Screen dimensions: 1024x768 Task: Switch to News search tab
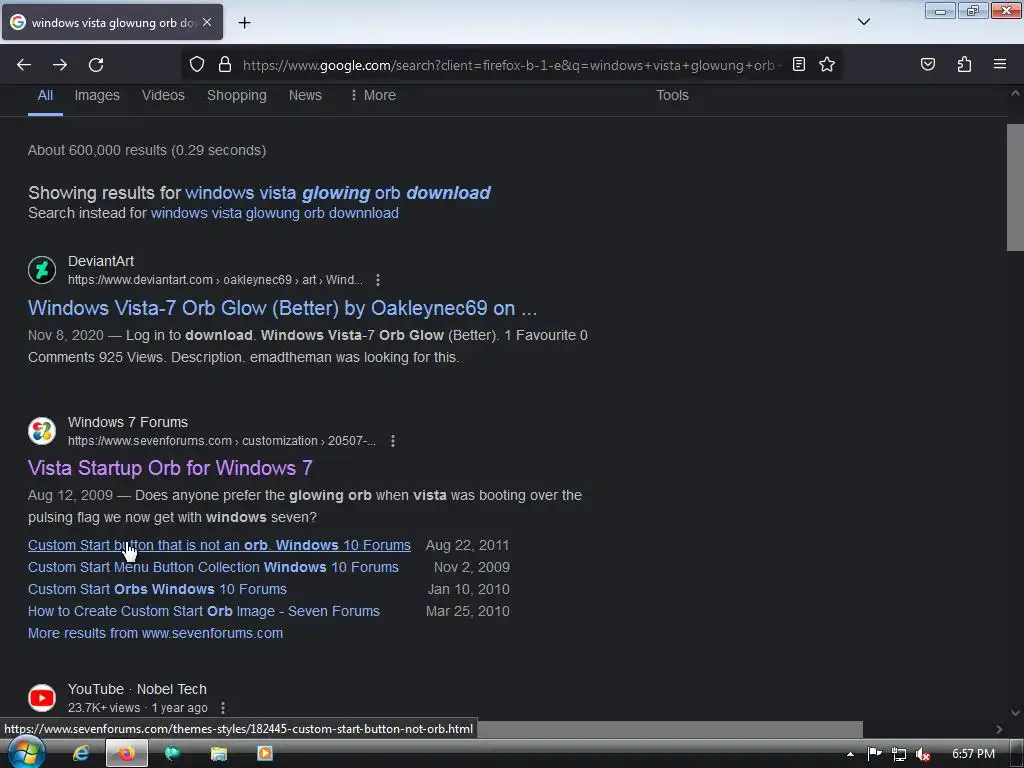[305, 95]
